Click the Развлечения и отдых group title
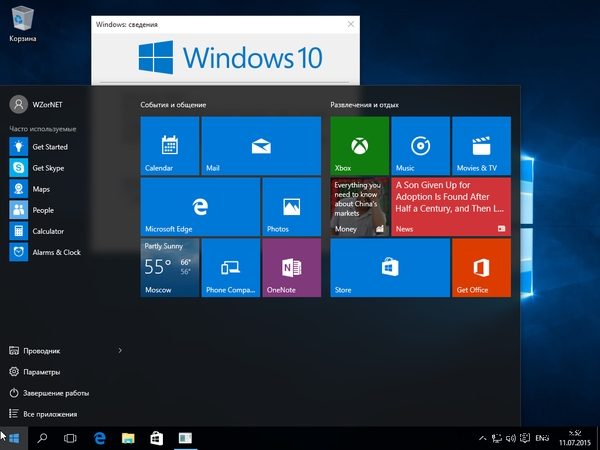The width and height of the screenshot is (600, 450). [364, 105]
